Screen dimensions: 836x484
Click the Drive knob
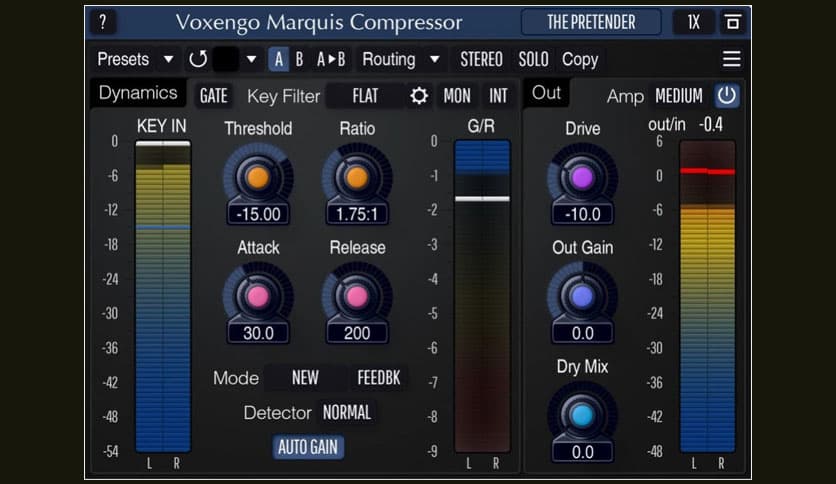(582, 178)
